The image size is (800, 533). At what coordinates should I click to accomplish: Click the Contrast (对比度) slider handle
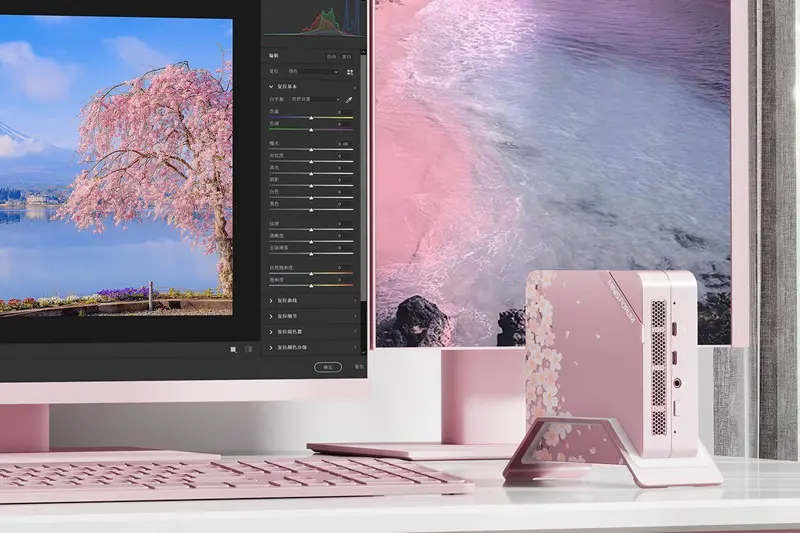point(311,162)
